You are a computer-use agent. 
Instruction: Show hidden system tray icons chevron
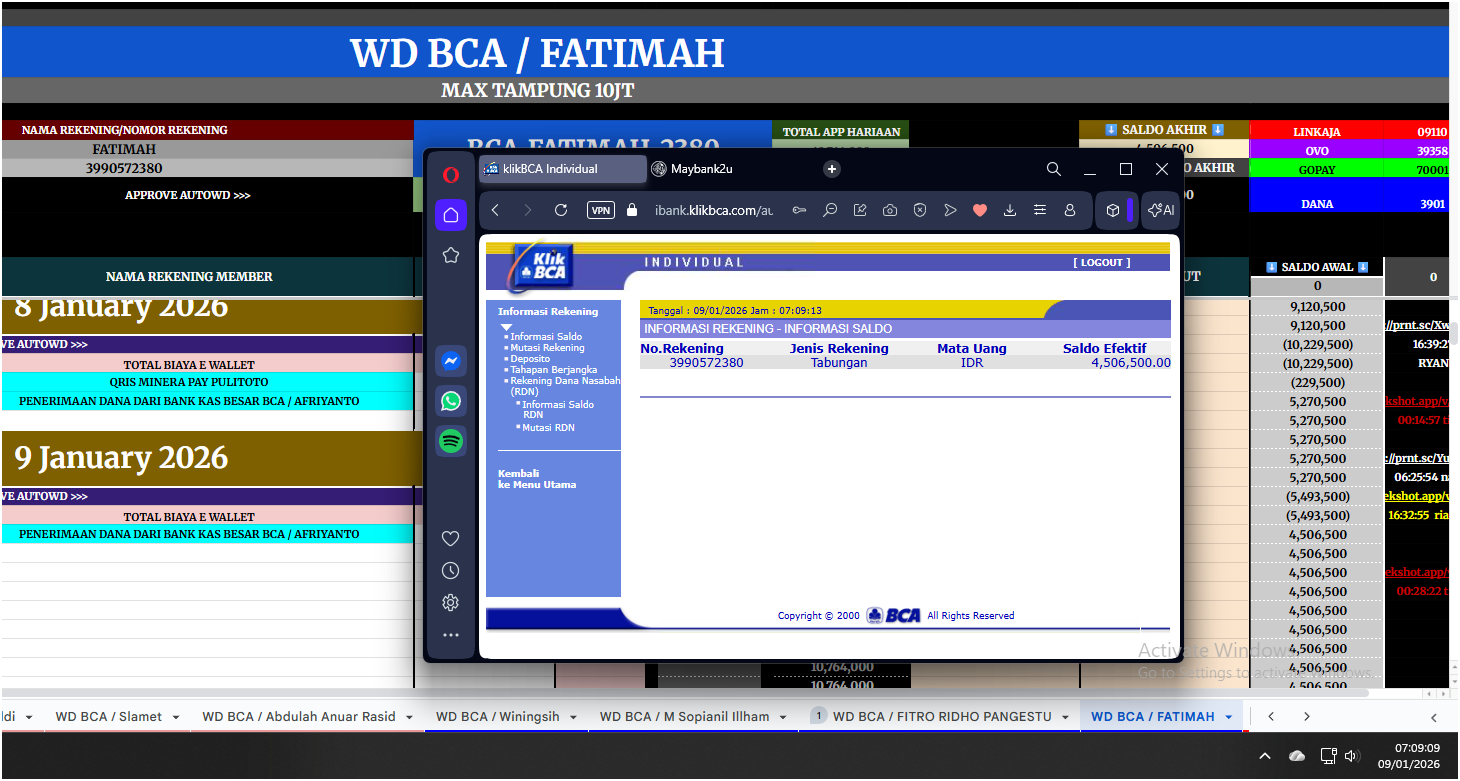coord(1265,756)
